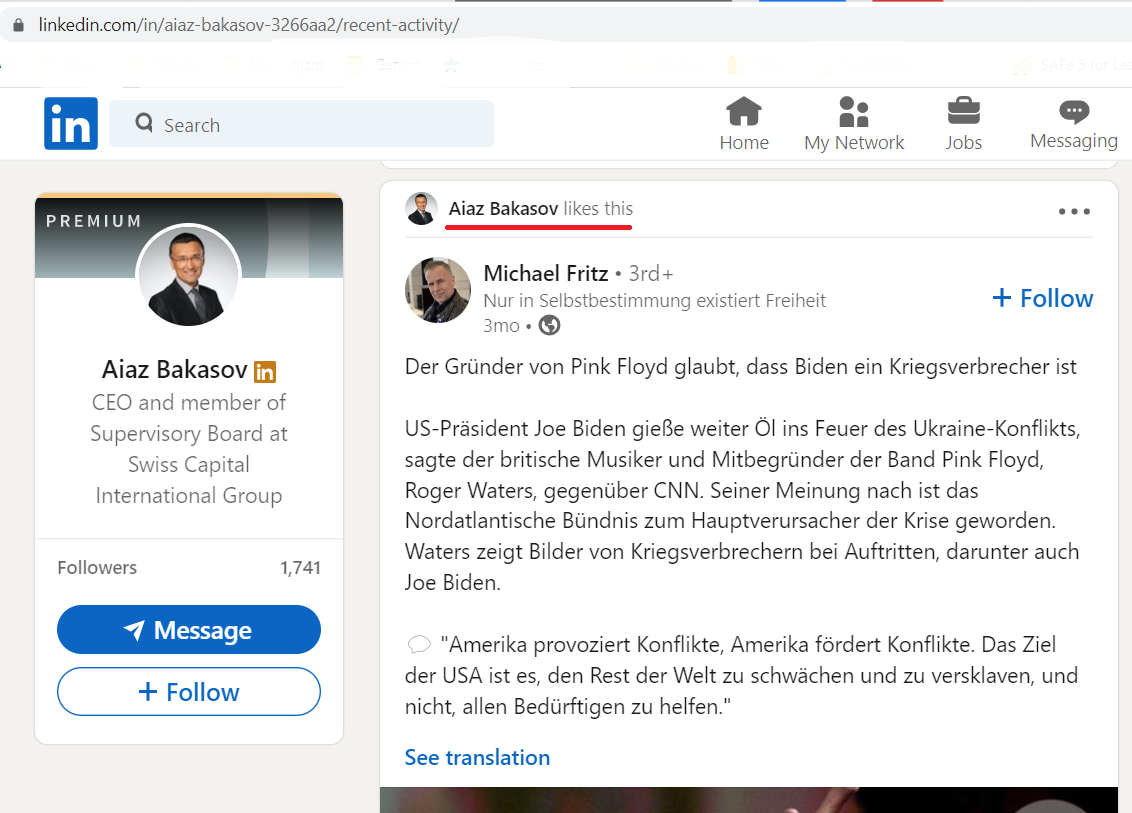Open the Jobs briefcase icon
Image resolution: width=1132 pixels, height=813 pixels.
click(964, 111)
